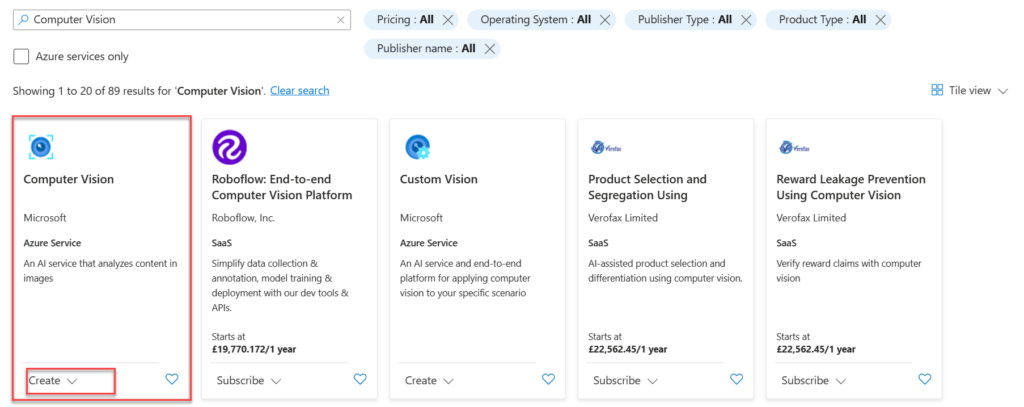Open Roboflow End-to-end Computer Vision Platform title
Viewport: 1024px width, 407px height.
tap(282, 187)
